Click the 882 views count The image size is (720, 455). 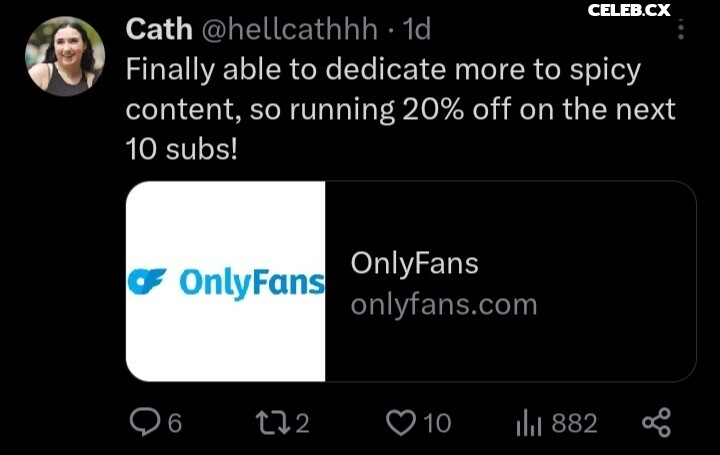pos(574,424)
